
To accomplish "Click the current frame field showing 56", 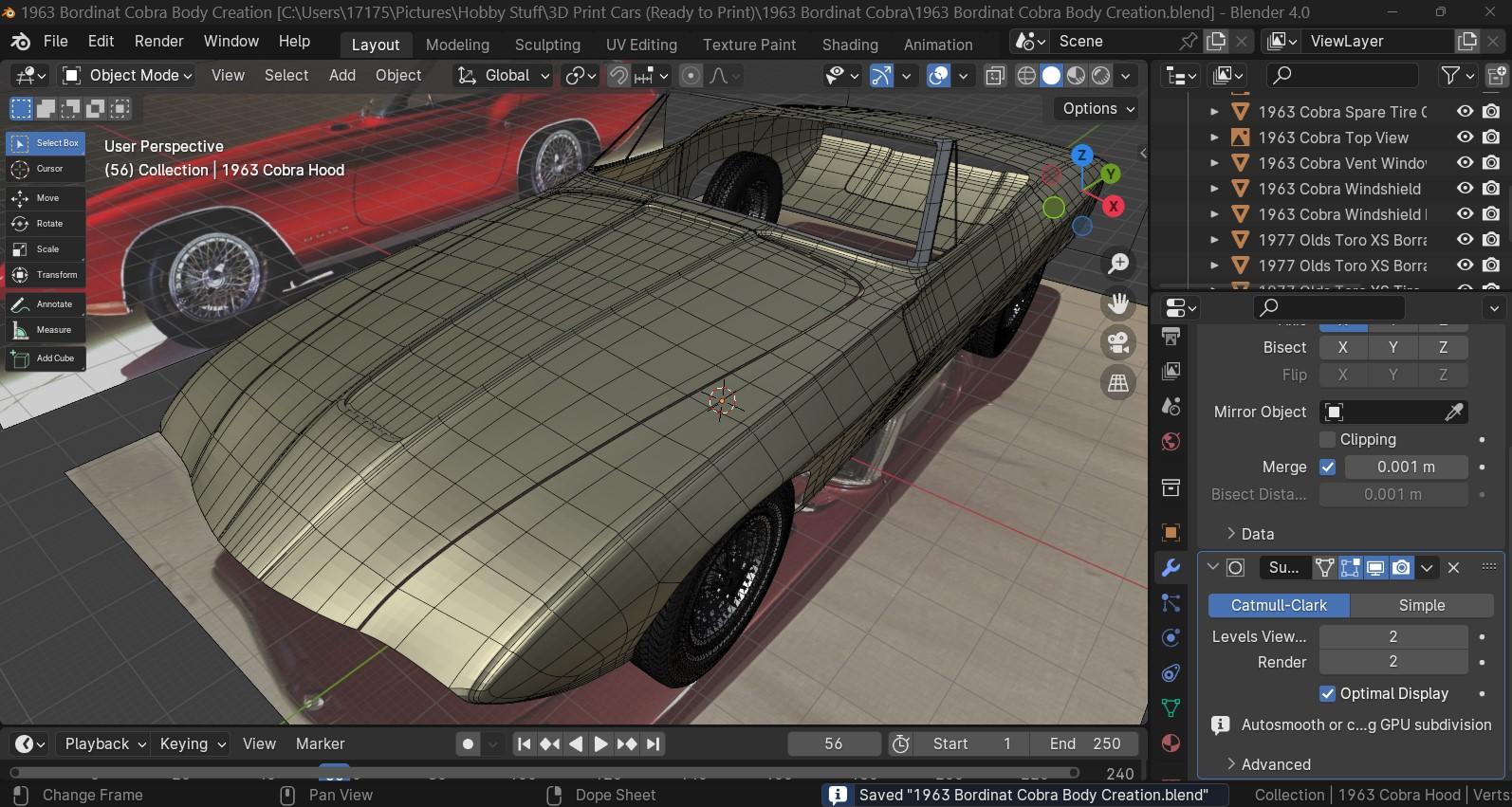I will tap(834, 744).
